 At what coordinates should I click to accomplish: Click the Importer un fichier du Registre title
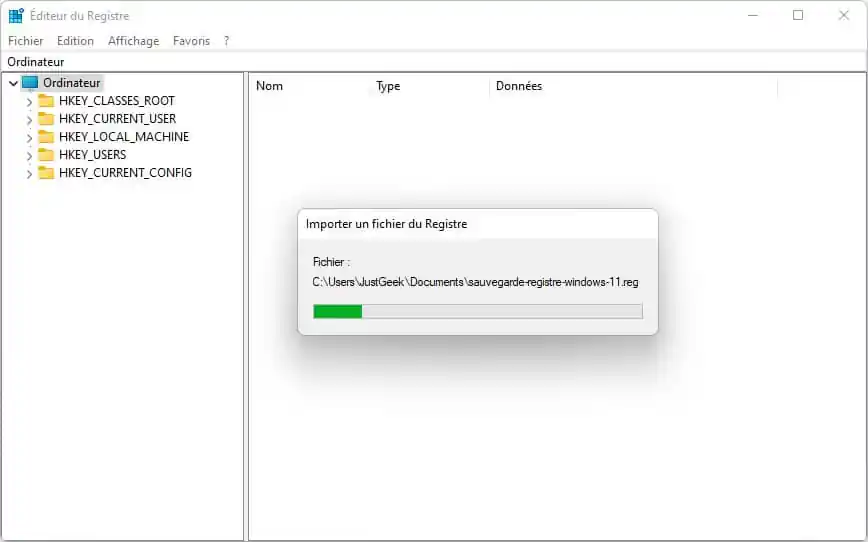click(x=386, y=224)
